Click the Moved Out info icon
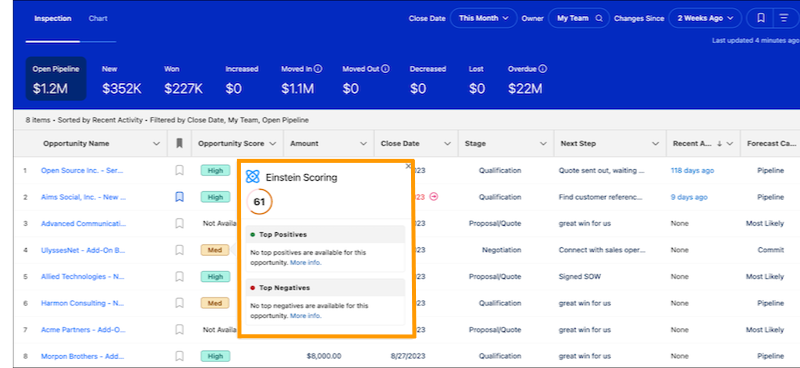Screen dimensions: 800x368 385,69
